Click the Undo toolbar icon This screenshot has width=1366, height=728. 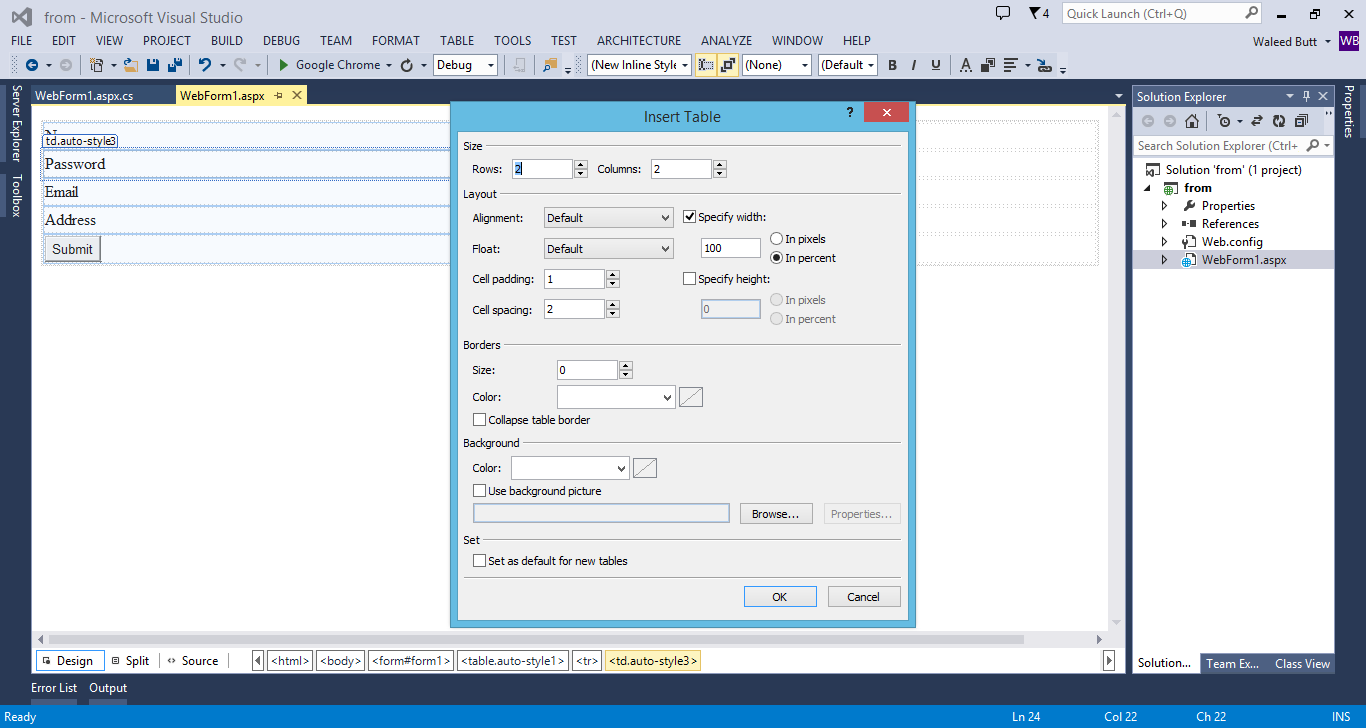point(205,64)
